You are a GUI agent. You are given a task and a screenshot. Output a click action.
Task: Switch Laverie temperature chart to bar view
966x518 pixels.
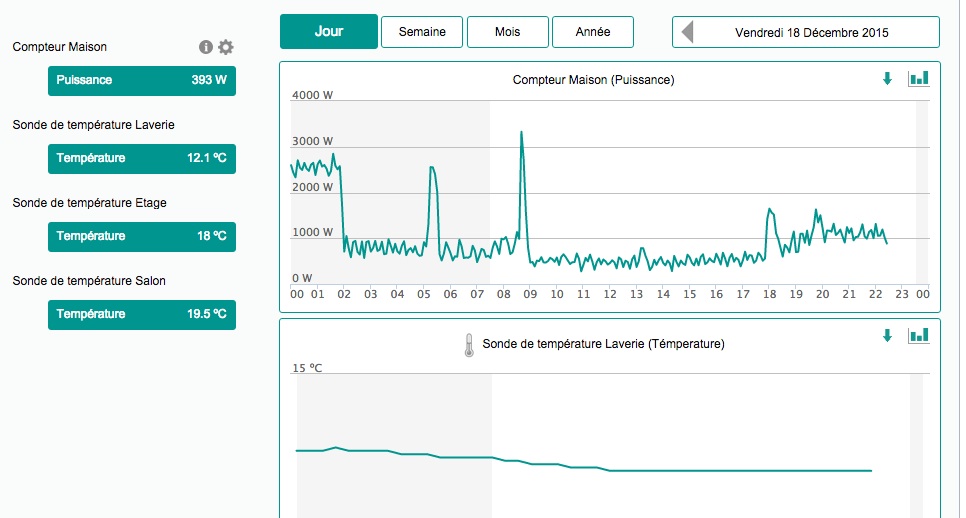pos(918,336)
